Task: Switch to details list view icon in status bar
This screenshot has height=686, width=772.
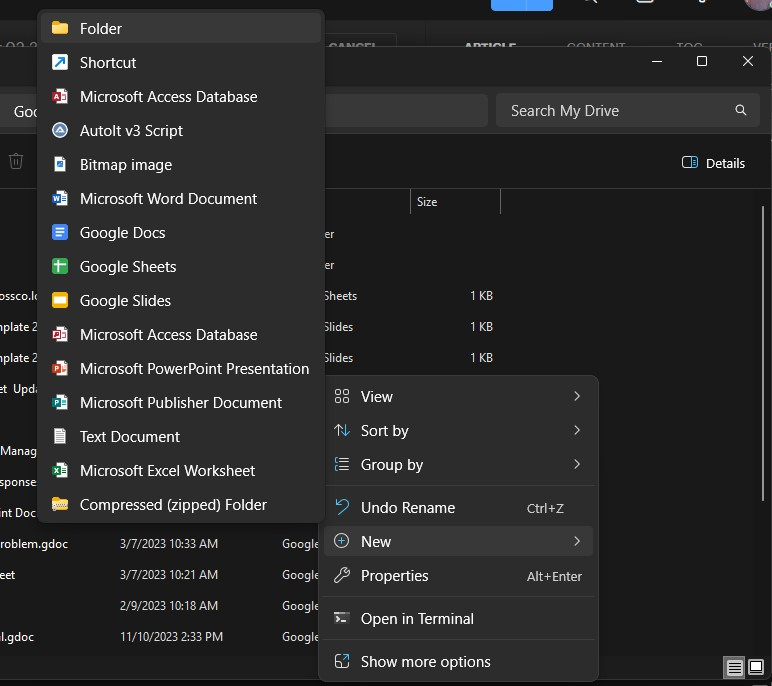Action: coord(734,668)
